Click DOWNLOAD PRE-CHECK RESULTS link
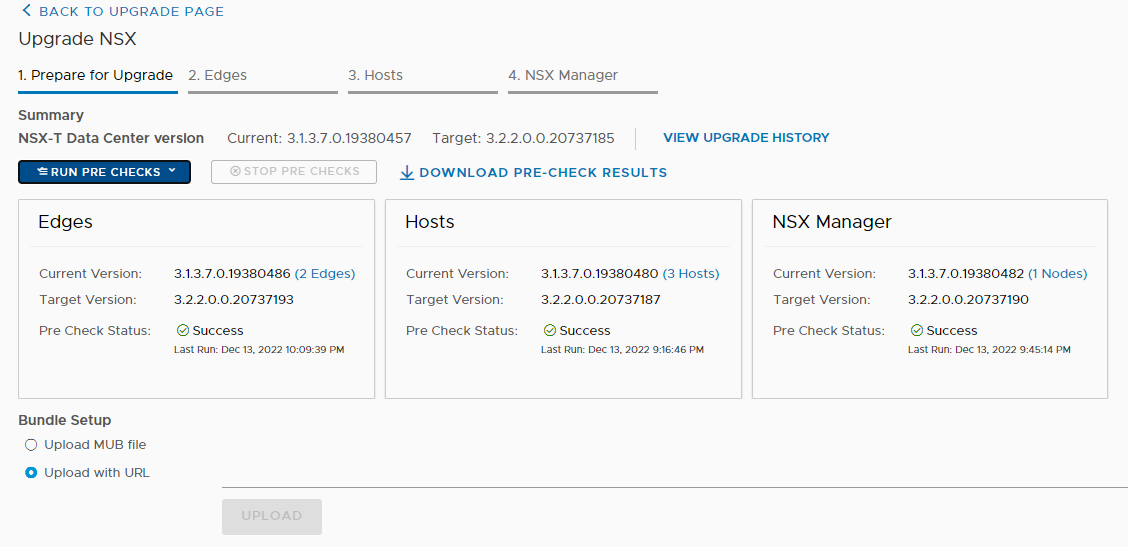The width and height of the screenshot is (1128, 547). (x=533, y=173)
